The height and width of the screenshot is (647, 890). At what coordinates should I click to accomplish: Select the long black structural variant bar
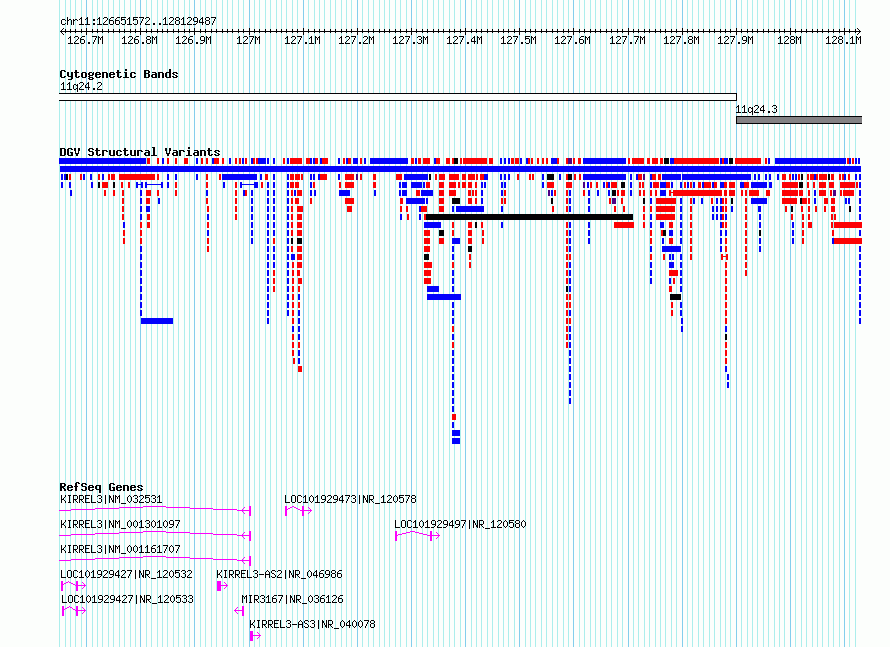pos(529,217)
